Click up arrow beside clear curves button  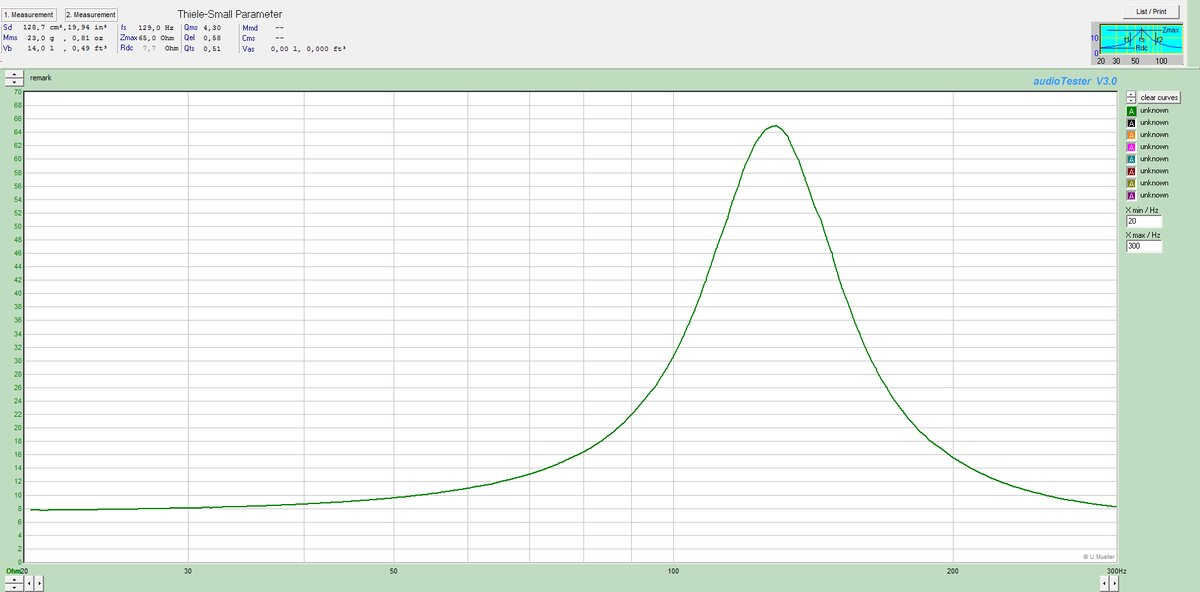click(1131, 94)
